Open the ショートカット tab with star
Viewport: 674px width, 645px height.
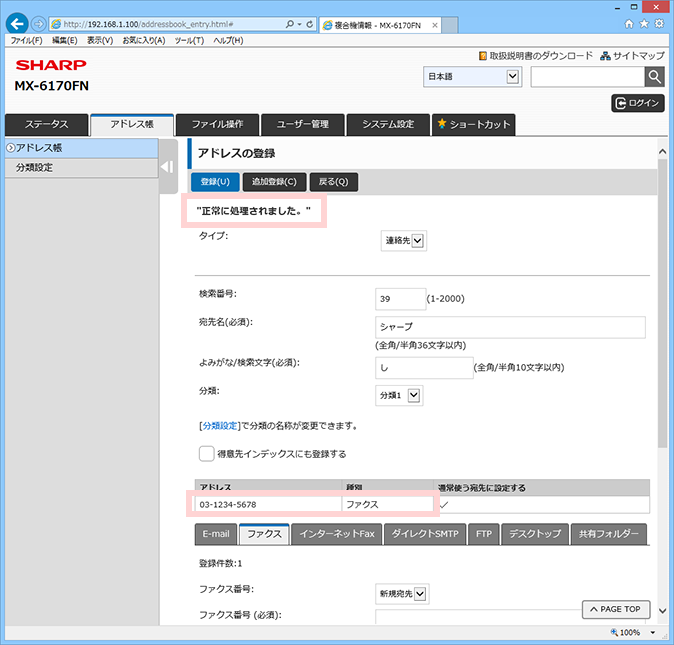474,125
